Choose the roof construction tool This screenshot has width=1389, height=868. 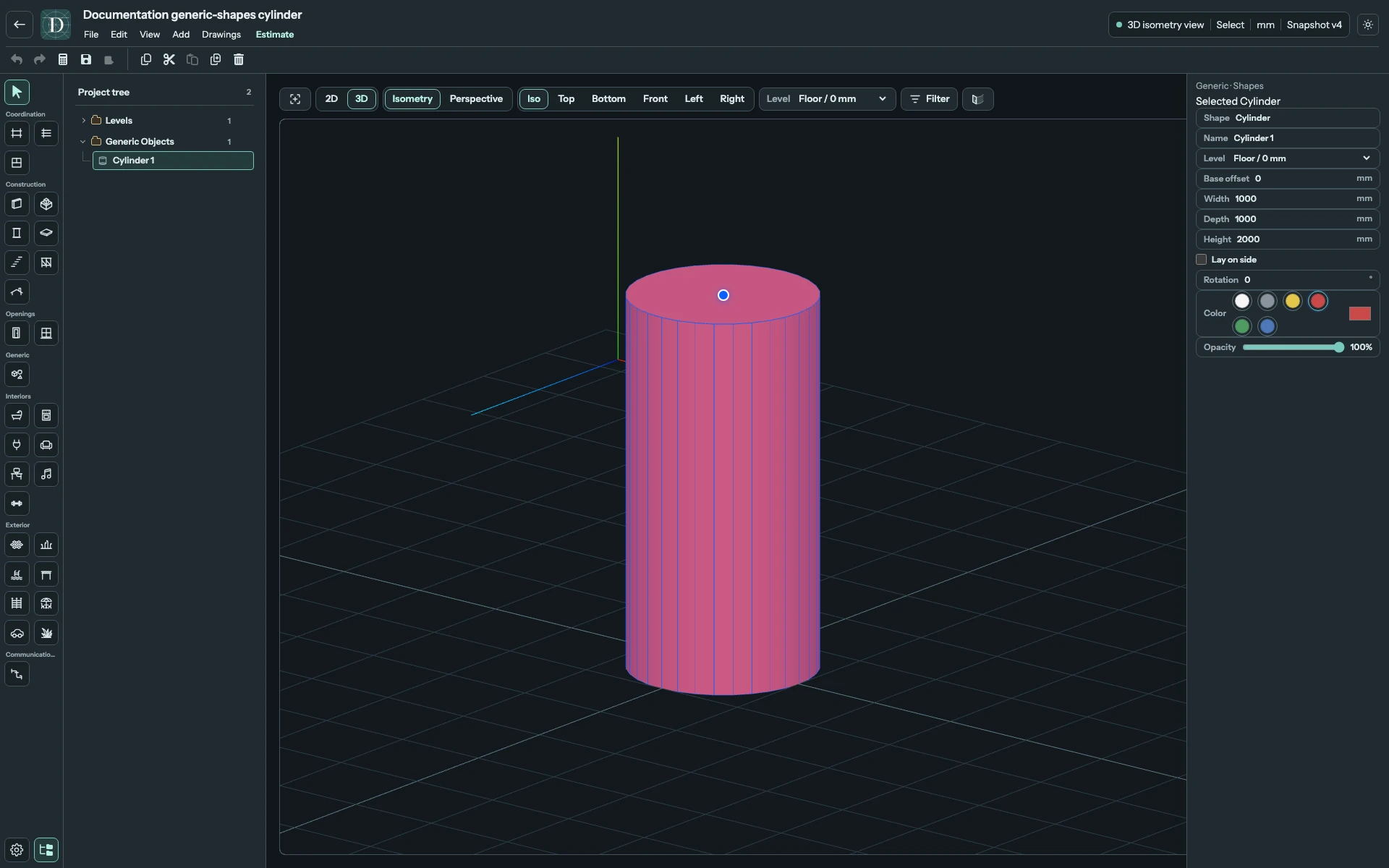(x=17, y=292)
